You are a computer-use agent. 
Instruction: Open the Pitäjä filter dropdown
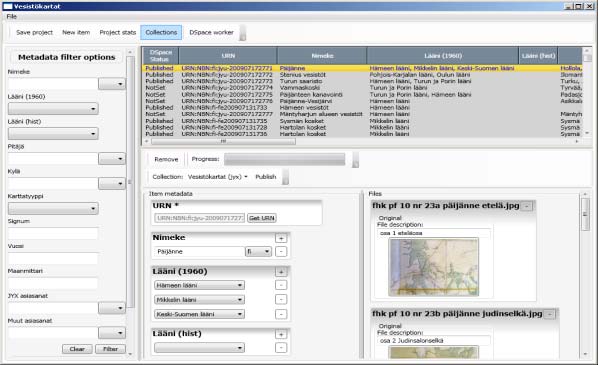coord(112,158)
